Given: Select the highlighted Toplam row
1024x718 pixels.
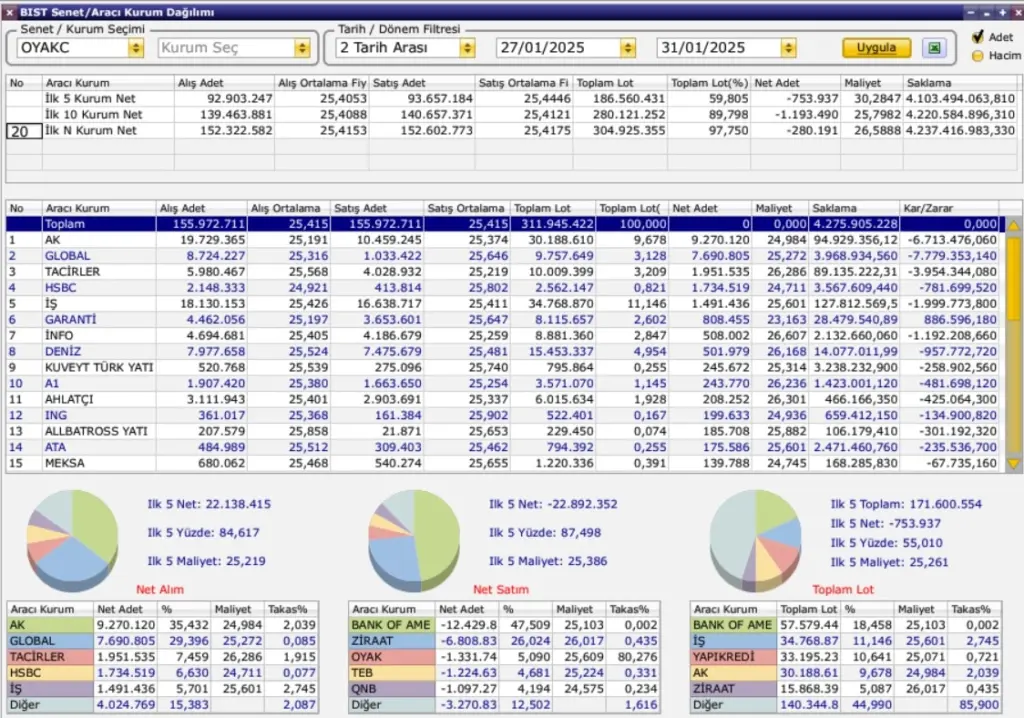Looking at the screenshot, I should (503, 224).
